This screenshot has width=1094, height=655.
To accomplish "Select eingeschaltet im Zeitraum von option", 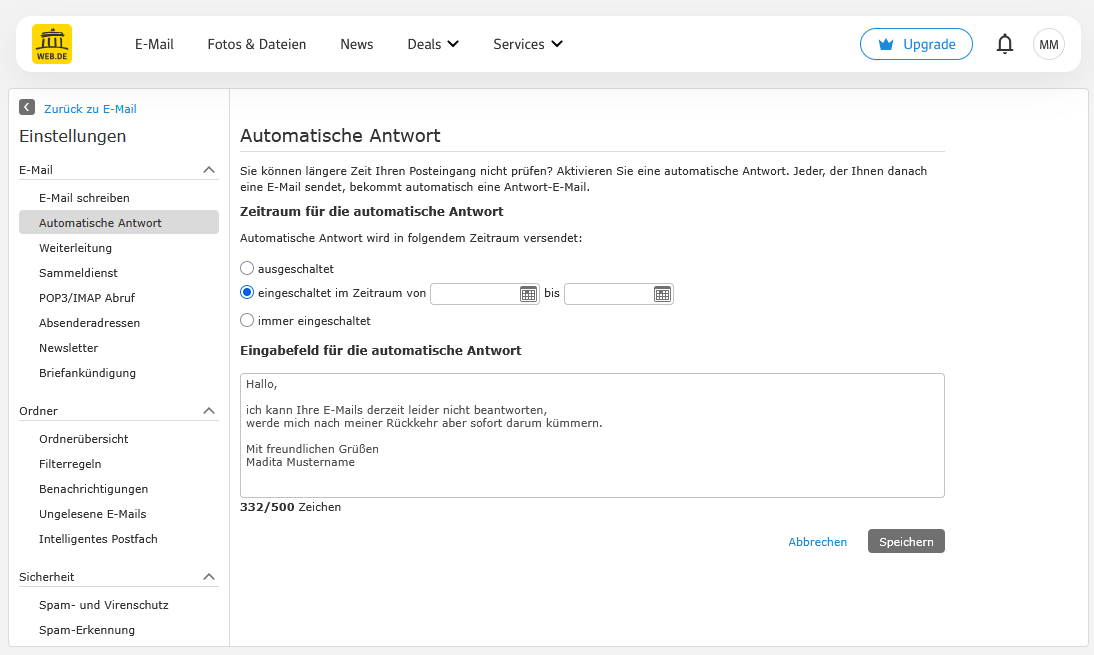I will (x=247, y=291).
